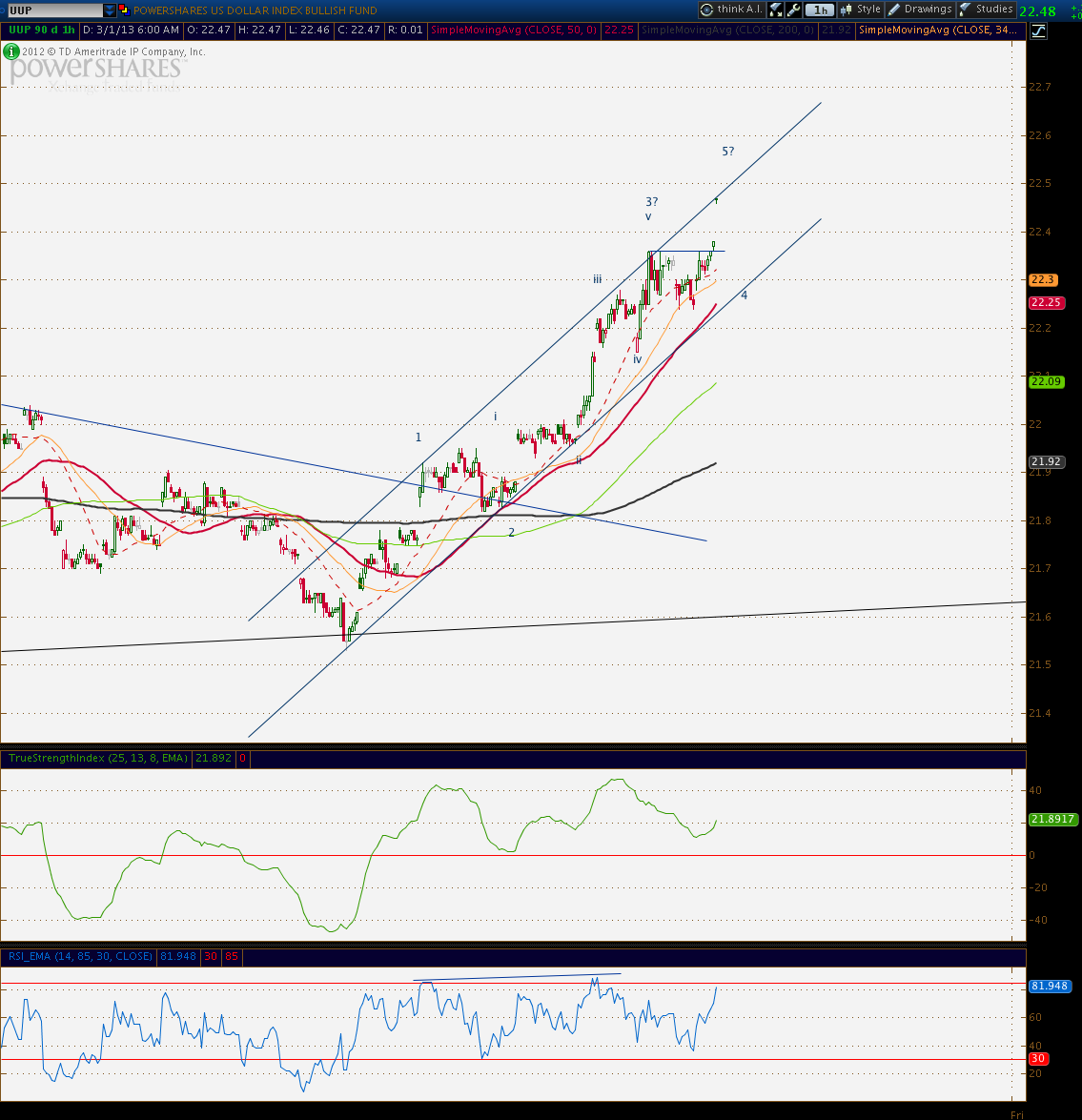Image resolution: width=1082 pixels, height=1120 pixels.
Task: Click the POWERSHARES US DOLLAR INDEX BULLISH FUND title
Action: [x=255, y=10]
